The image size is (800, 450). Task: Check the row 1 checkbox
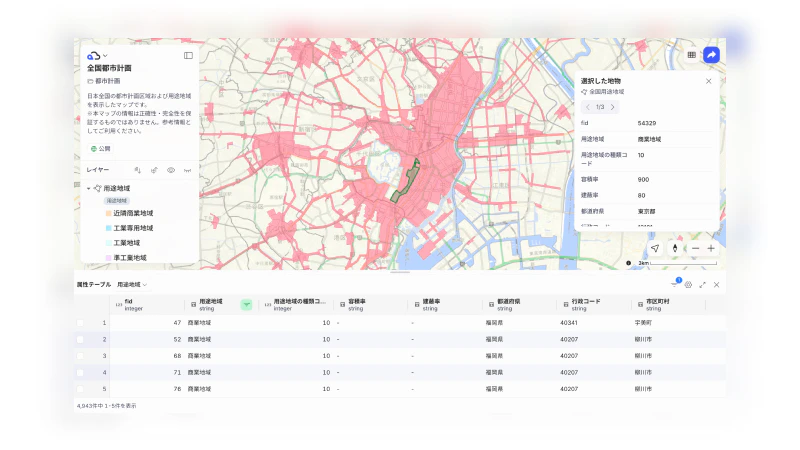pyautogui.click(x=80, y=323)
